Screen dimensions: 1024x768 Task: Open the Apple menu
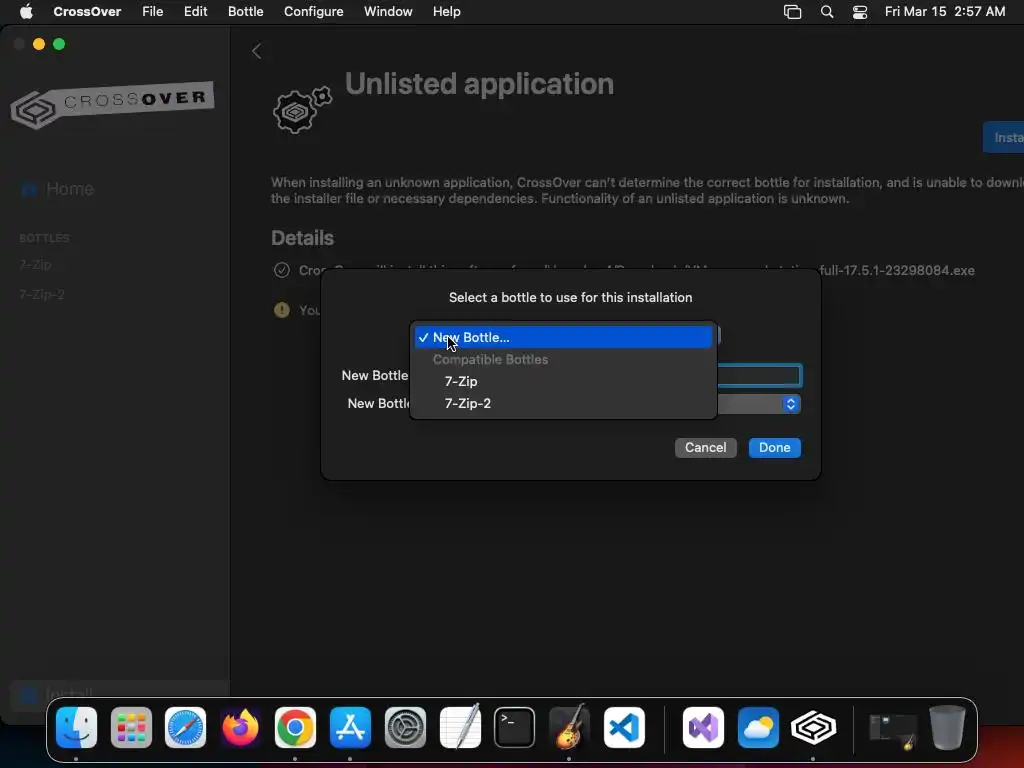coord(26,11)
